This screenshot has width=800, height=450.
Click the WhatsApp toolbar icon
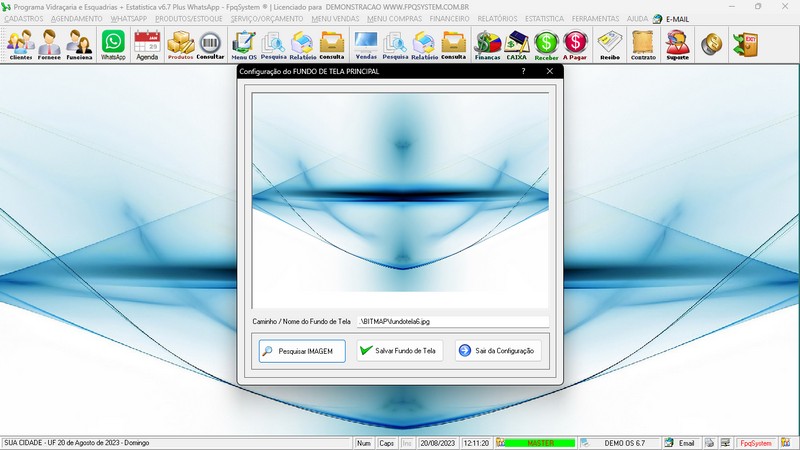click(x=114, y=45)
